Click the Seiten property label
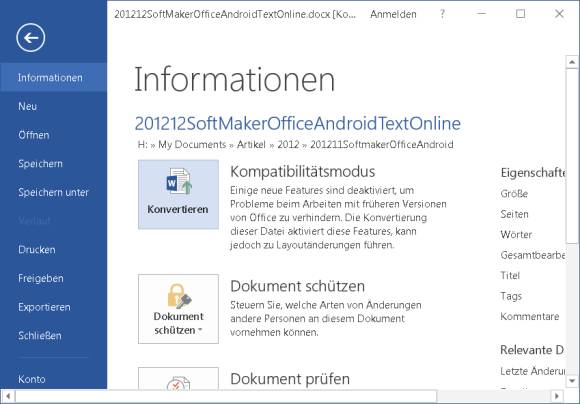The image size is (580, 404). pyautogui.click(x=515, y=214)
